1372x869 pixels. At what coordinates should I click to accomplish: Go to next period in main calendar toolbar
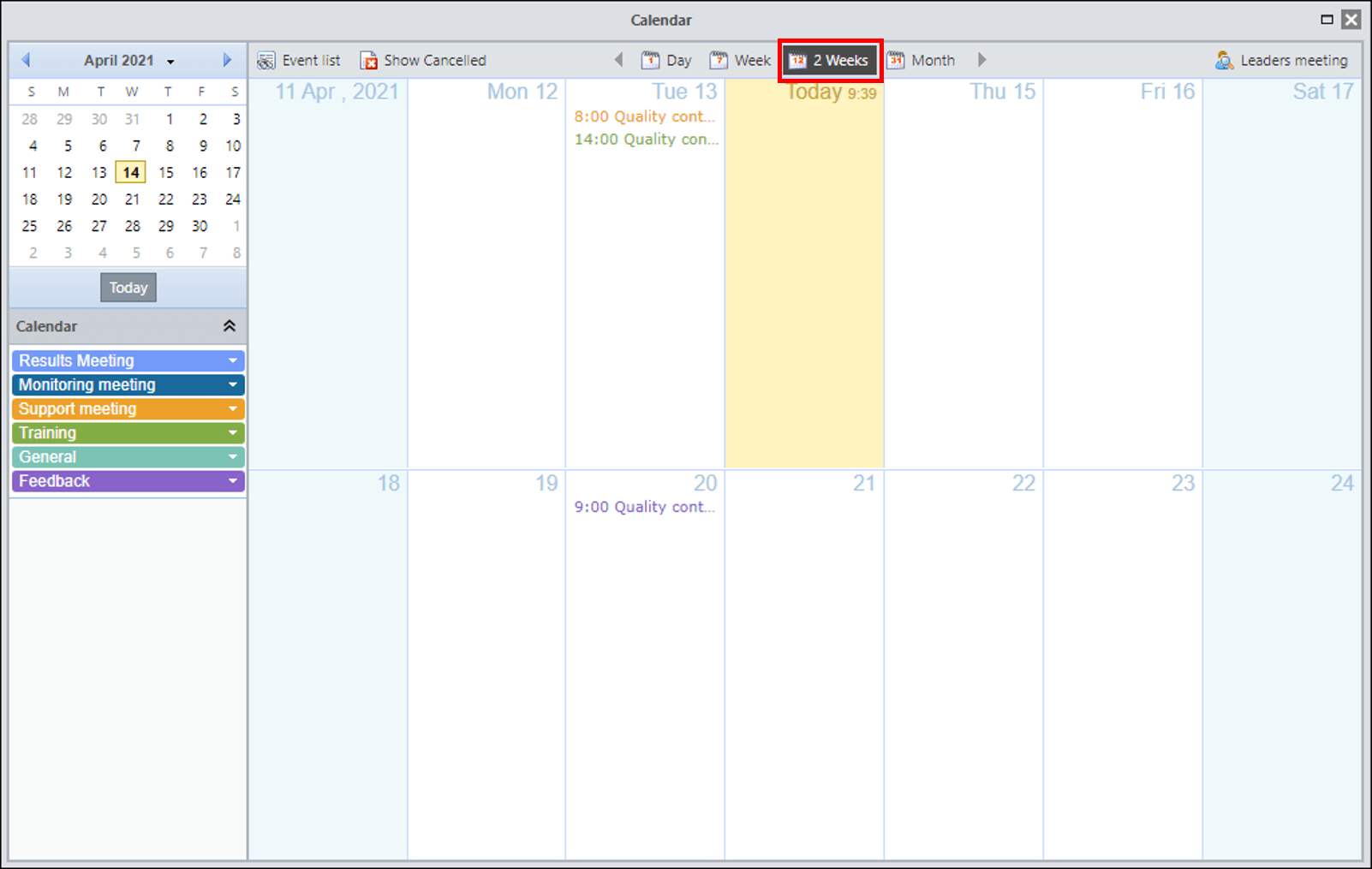pyautogui.click(x=982, y=60)
